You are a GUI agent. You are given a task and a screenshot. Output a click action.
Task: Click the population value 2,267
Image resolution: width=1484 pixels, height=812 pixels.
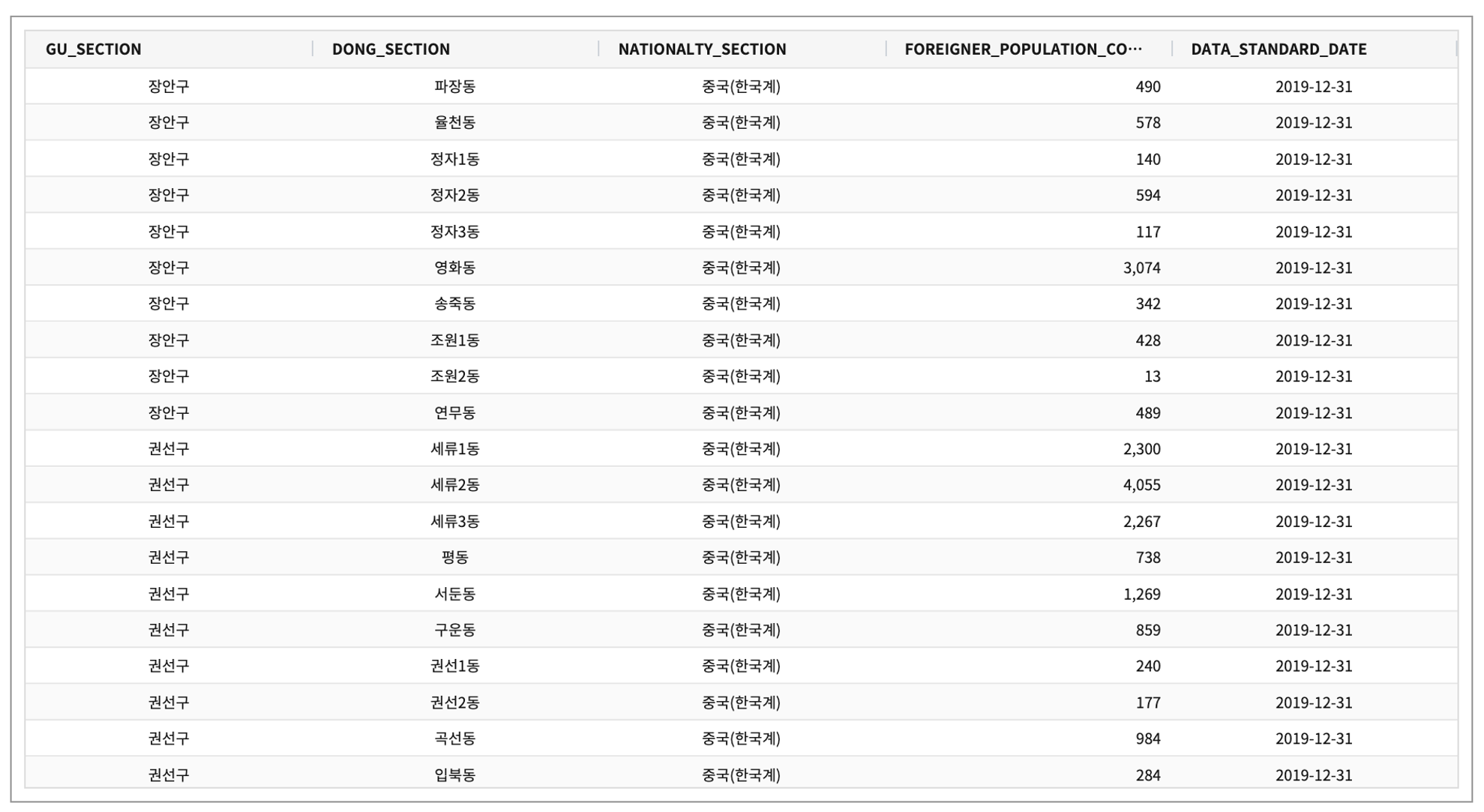tap(1142, 521)
